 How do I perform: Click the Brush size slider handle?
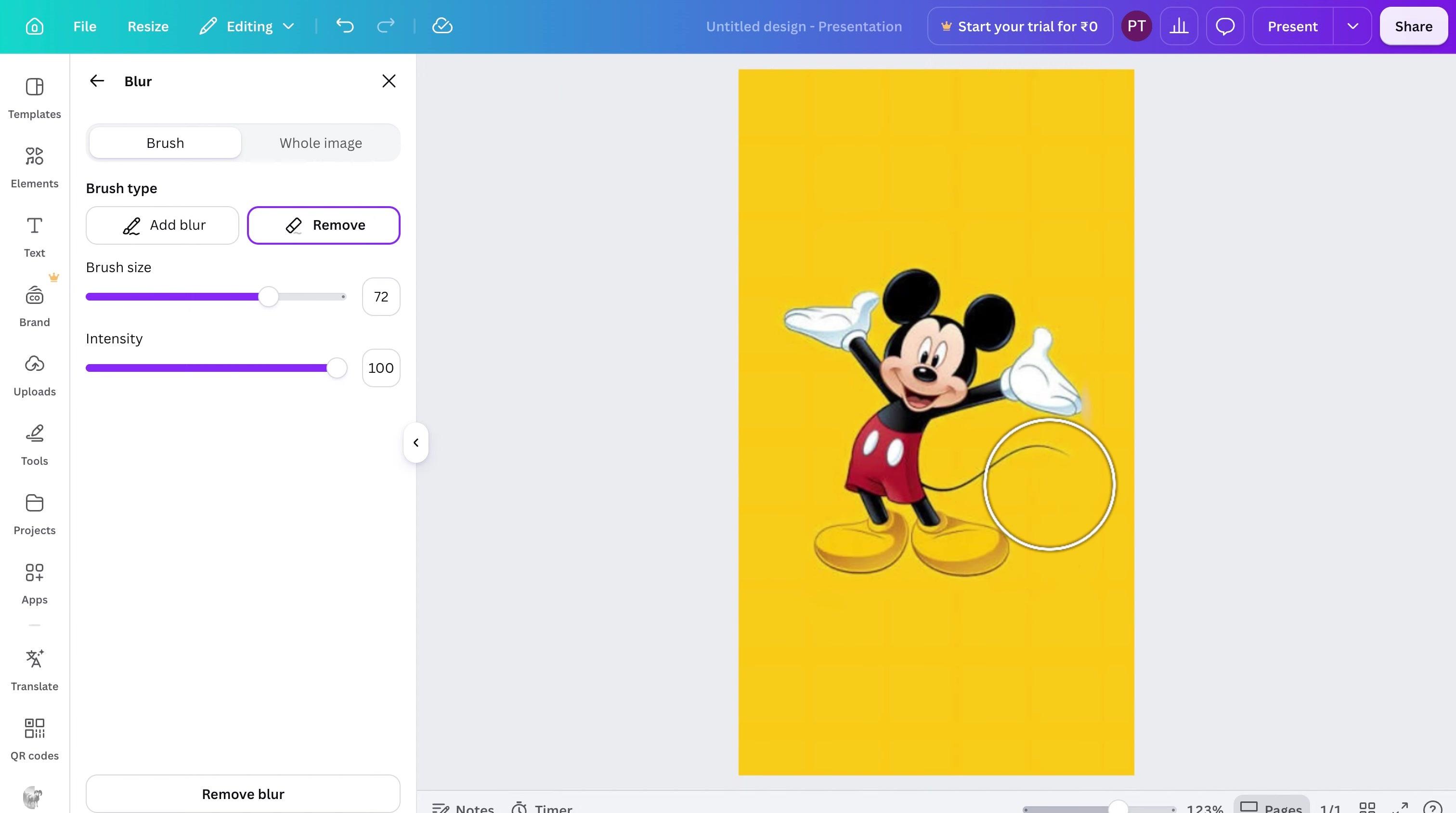tap(269, 296)
